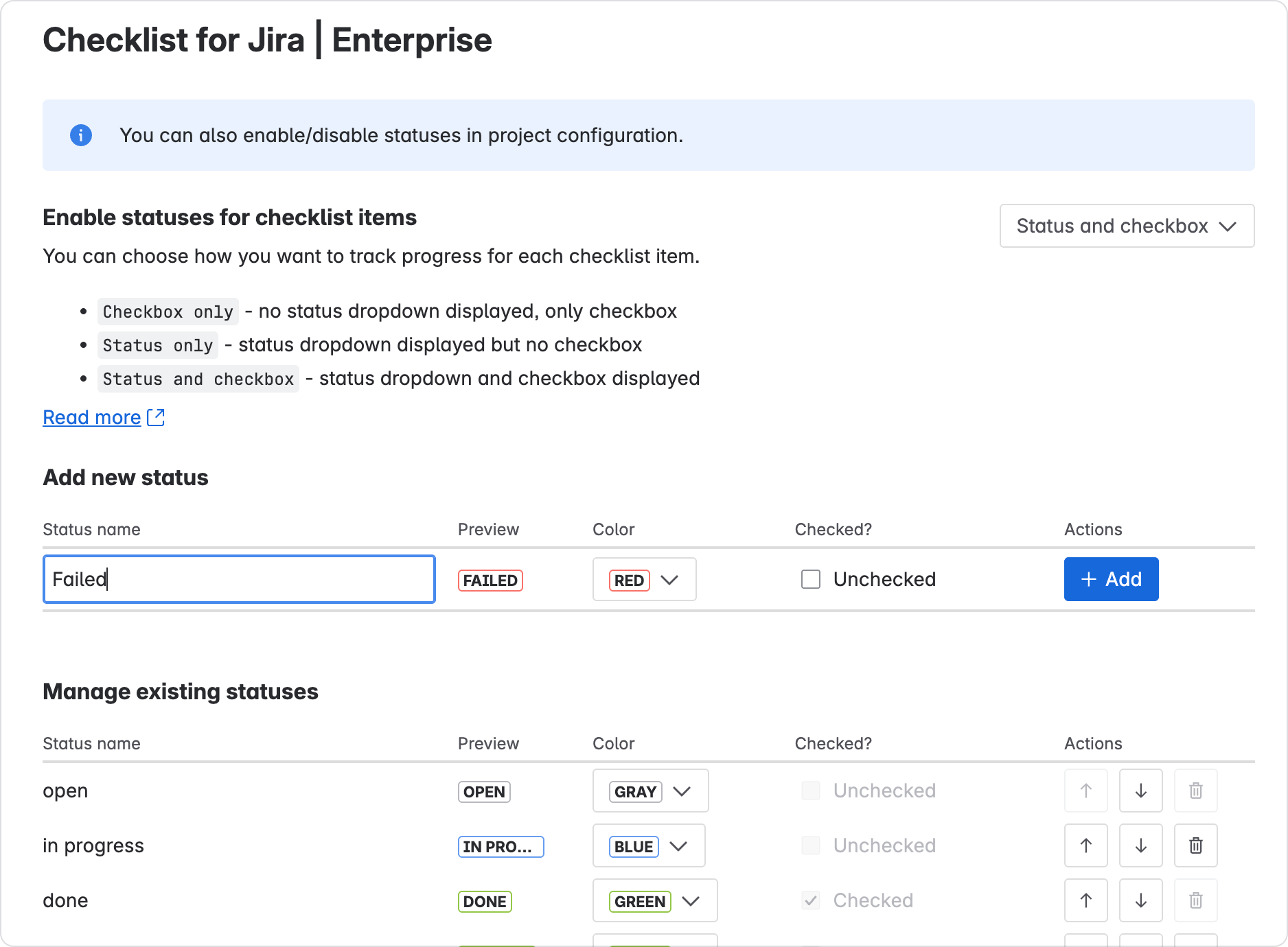Viewport: 1288px width, 947px height.
Task: Click the DONE preview badge
Action: coord(485,902)
